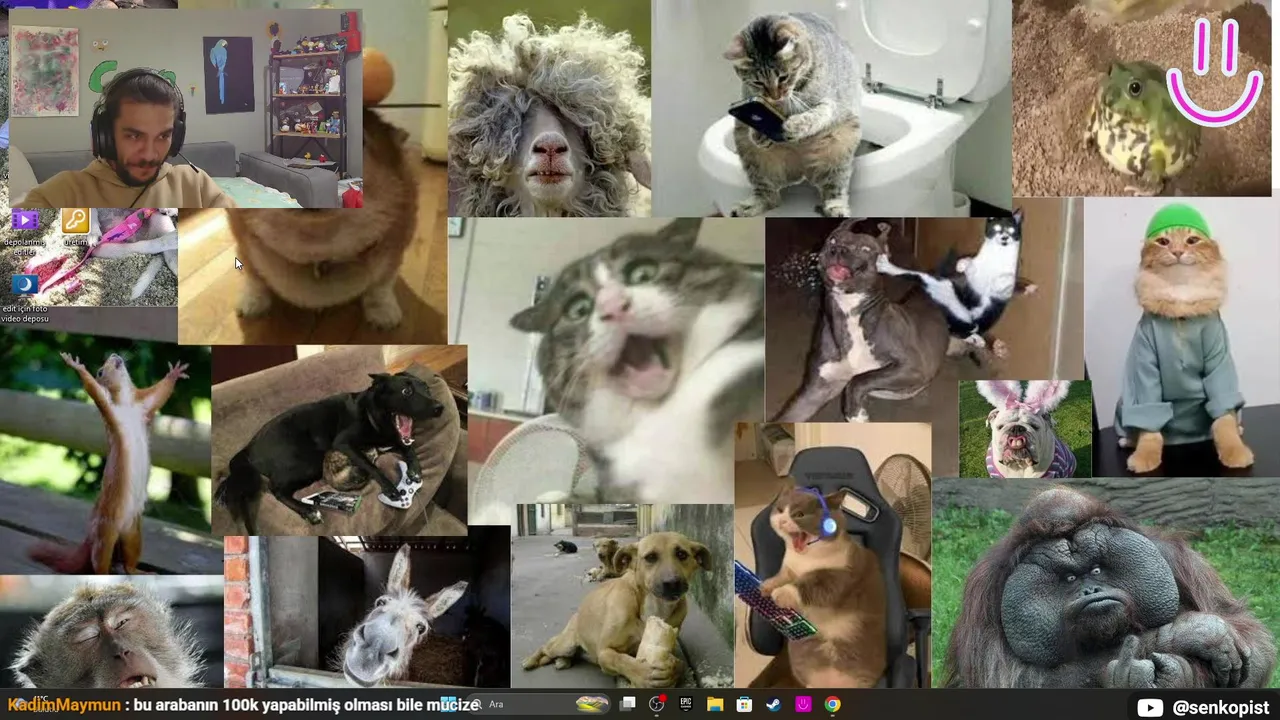Screen dimensions: 1280x720
Task: Click the dog holding bread photo
Action: point(622,596)
